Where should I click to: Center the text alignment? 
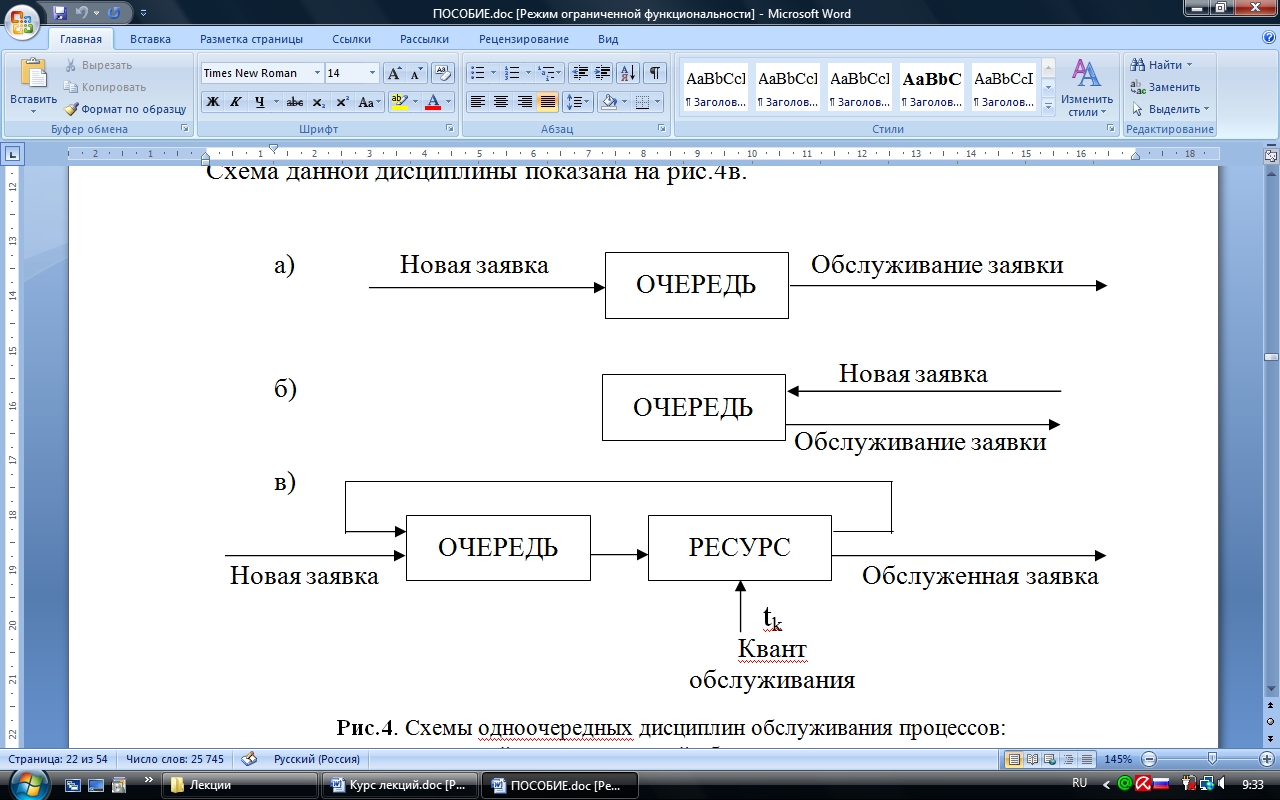point(501,102)
